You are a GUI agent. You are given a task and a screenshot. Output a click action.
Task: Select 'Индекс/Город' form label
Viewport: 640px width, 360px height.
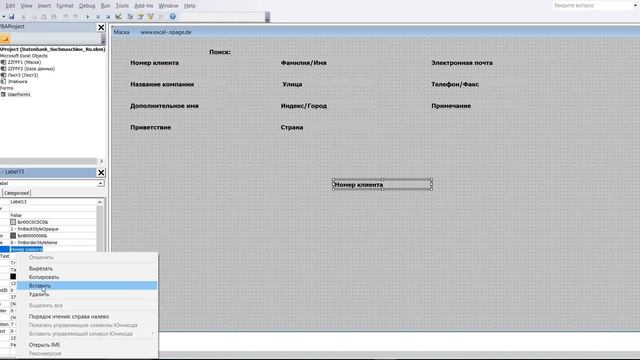click(x=304, y=106)
